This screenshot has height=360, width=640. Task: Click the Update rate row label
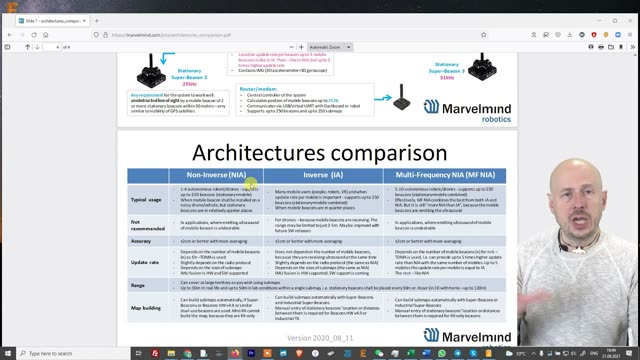click(x=145, y=262)
